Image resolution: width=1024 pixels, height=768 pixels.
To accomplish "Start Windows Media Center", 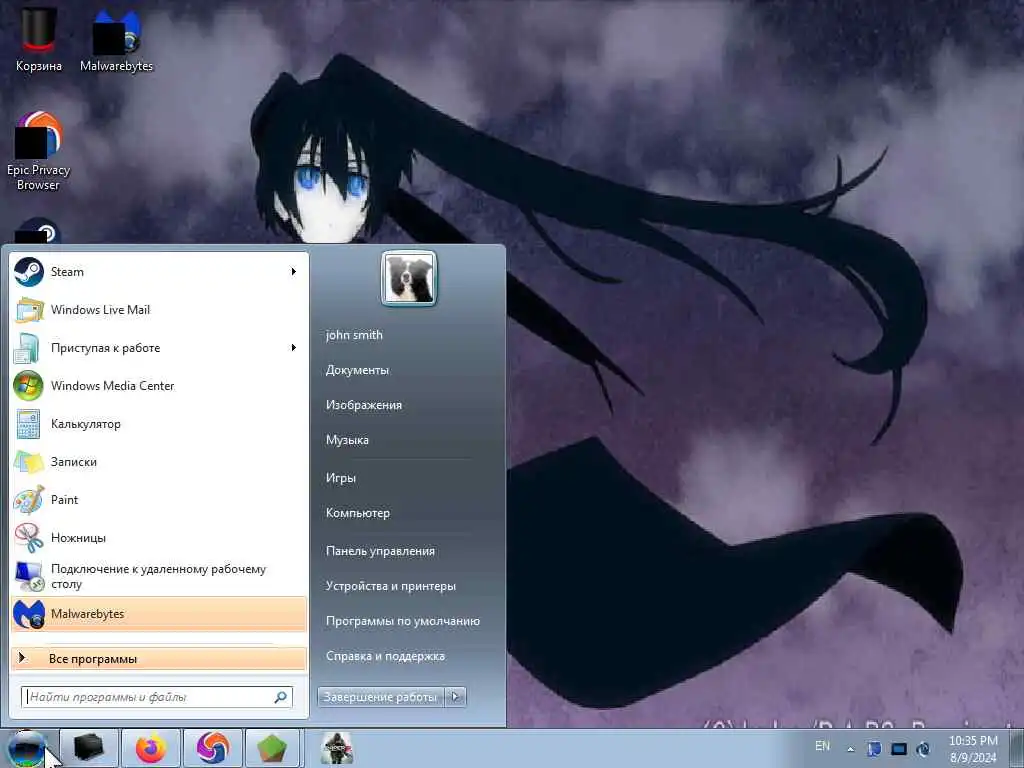I will (x=159, y=386).
